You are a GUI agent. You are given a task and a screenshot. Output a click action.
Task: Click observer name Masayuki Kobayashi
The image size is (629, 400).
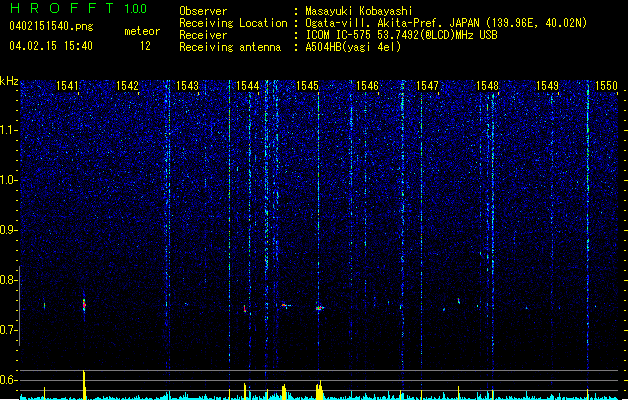point(359,11)
